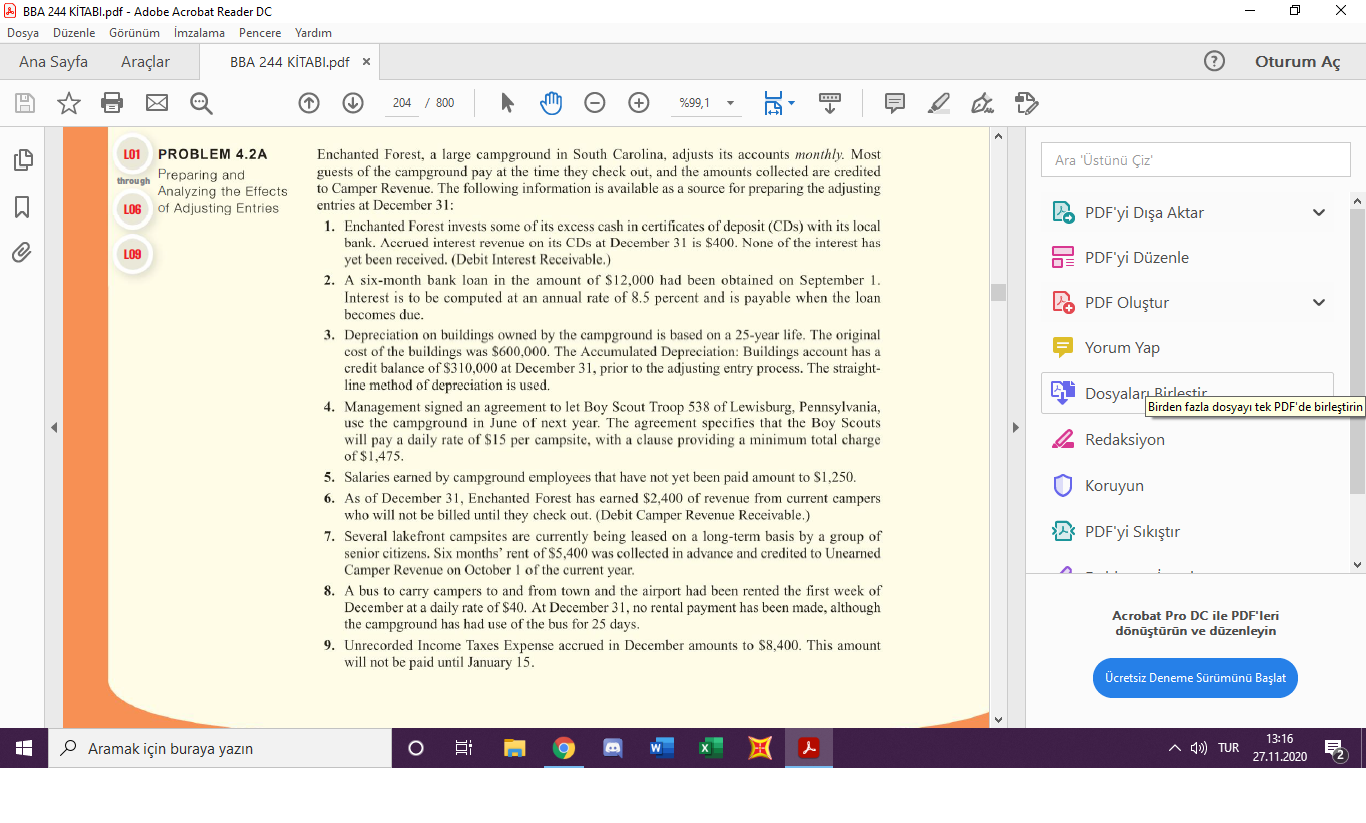Open attachments with the paperclip icon
This screenshot has height=823, width=1366.
click(21, 252)
